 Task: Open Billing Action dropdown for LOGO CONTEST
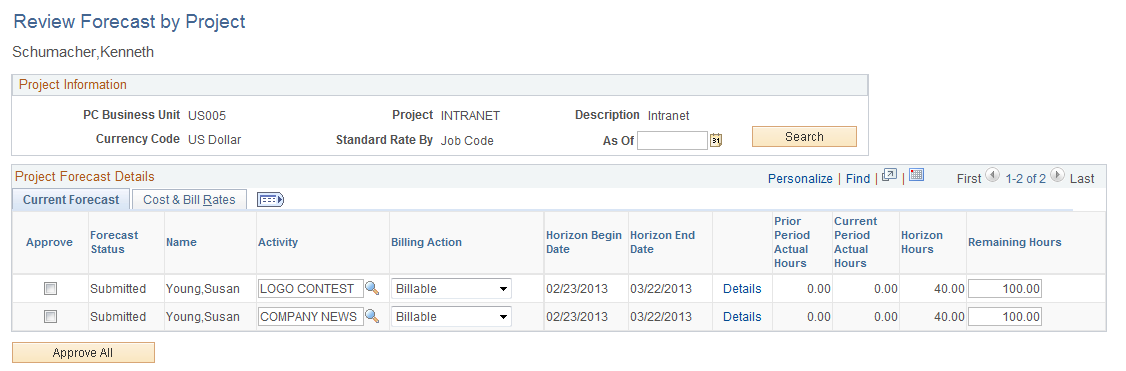tap(452, 288)
